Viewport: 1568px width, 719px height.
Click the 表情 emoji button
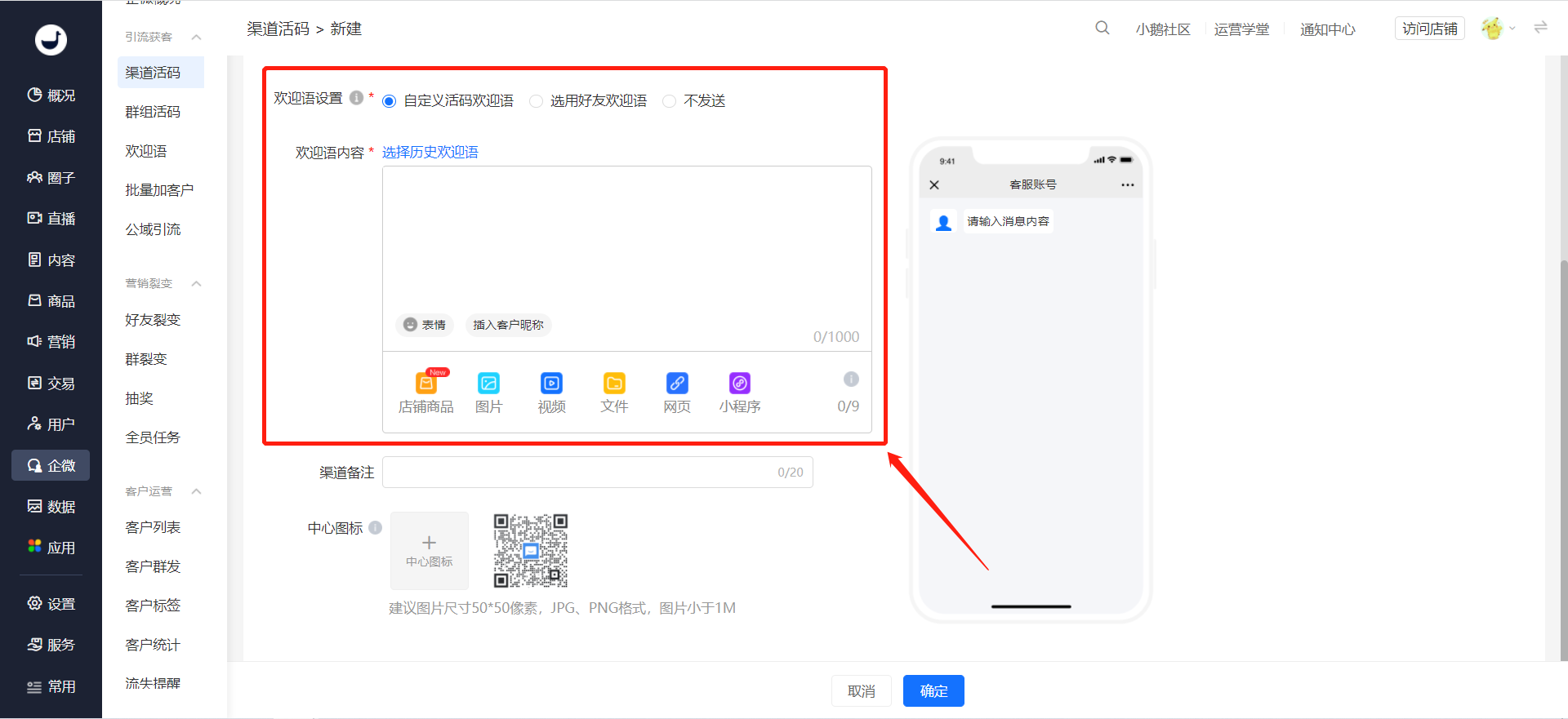[425, 325]
